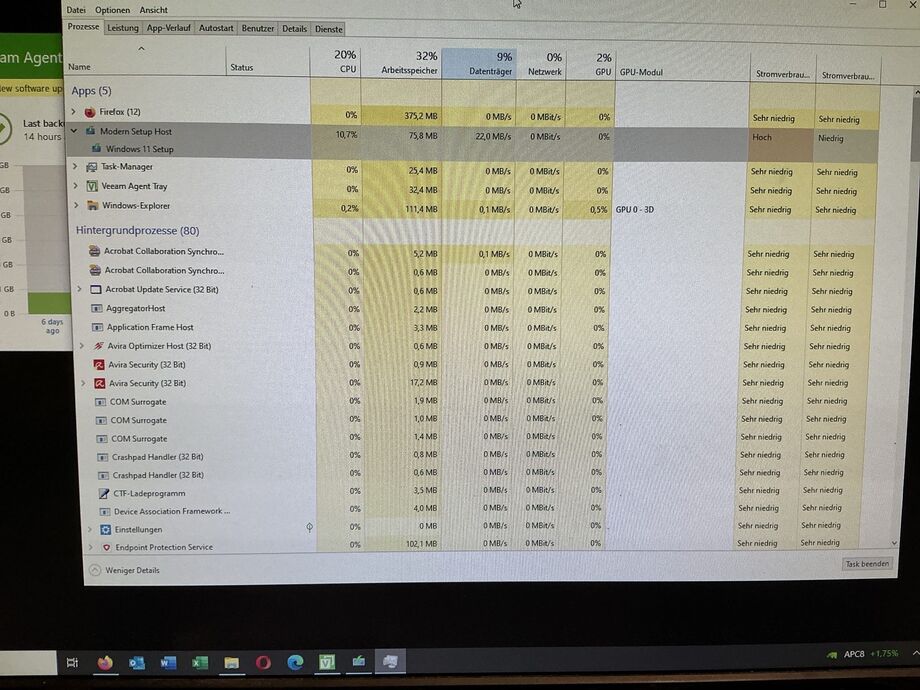Click the Avira Optimizer Host process icon
920x690 pixels.
pyautogui.click(x=98, y=346)
